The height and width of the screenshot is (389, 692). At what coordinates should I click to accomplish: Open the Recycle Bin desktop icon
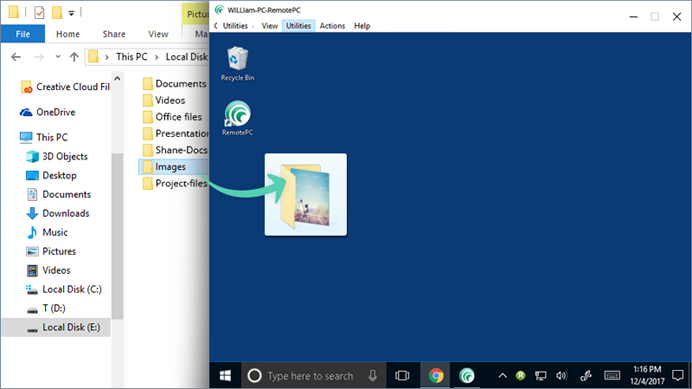point(237,64)
